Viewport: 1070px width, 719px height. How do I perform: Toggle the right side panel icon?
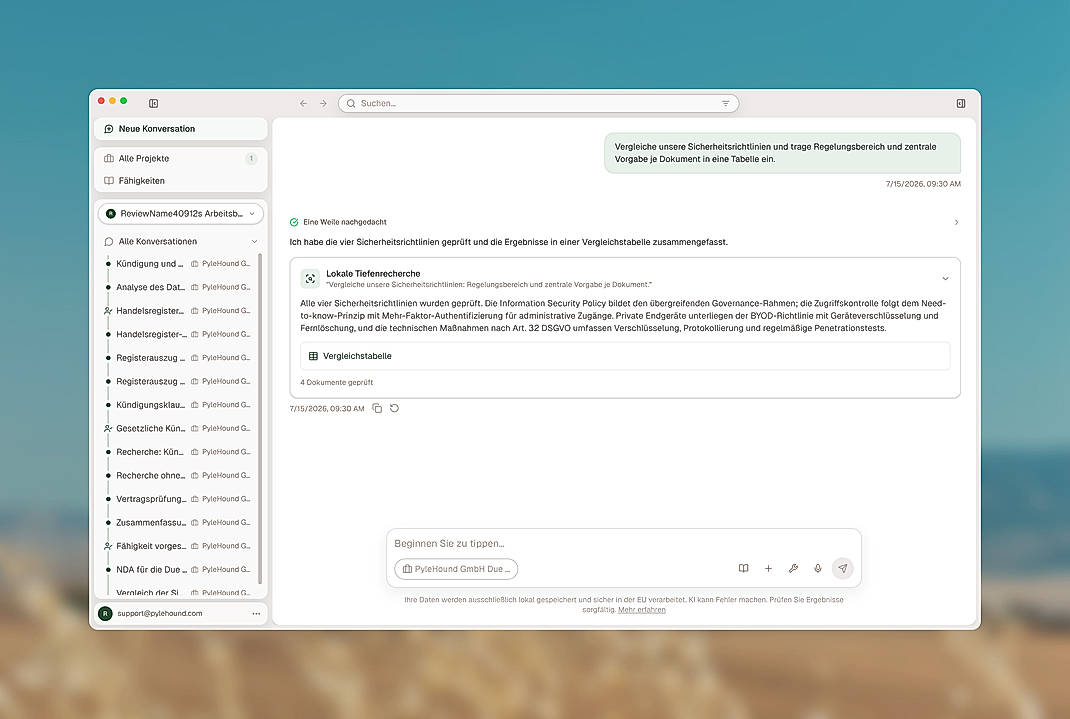(961, 104)
